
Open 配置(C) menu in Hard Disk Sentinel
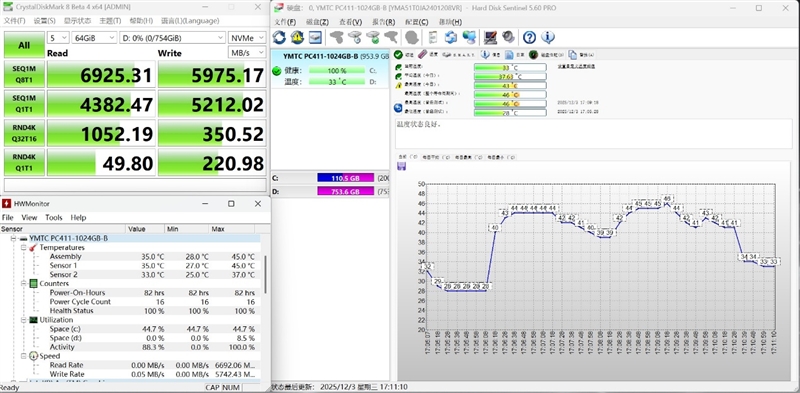point(416,22)
